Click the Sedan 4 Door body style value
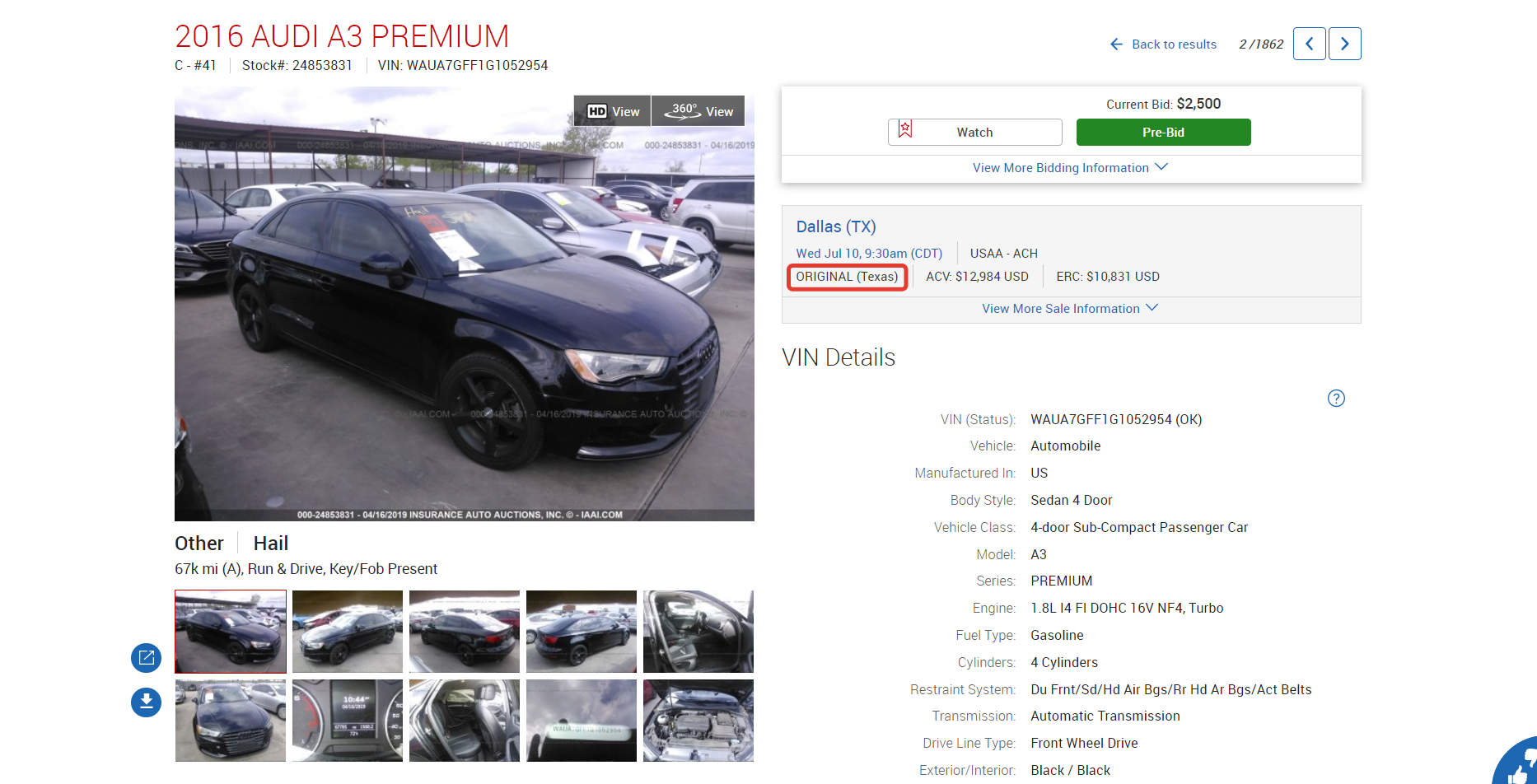This screenshot has width=1537, height=784. click(1071, 500)
